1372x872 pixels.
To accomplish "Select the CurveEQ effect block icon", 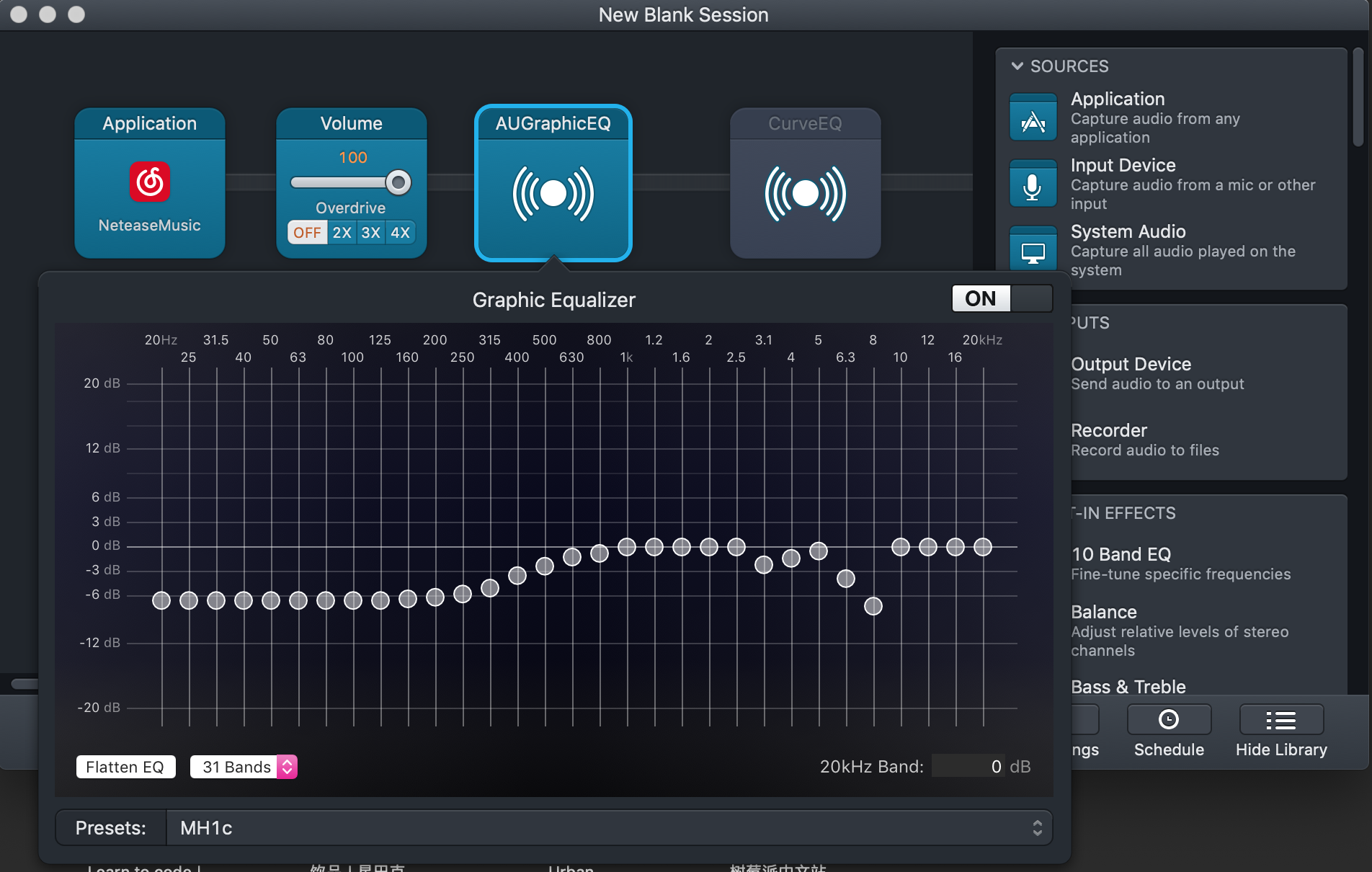I will click(806, 194).
